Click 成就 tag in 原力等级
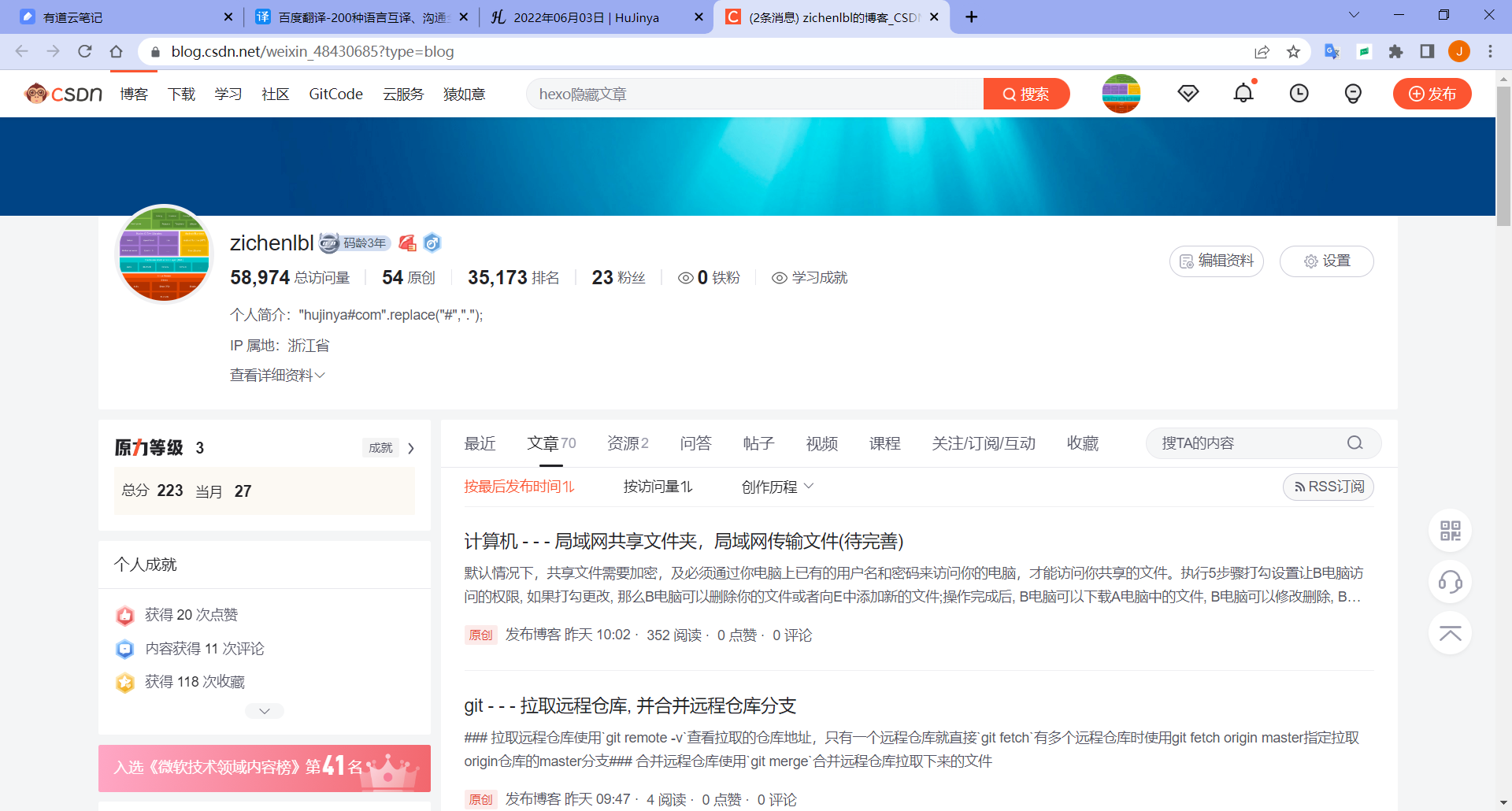The height and width of the screenshot is (811, 1512). coord(380,447)
